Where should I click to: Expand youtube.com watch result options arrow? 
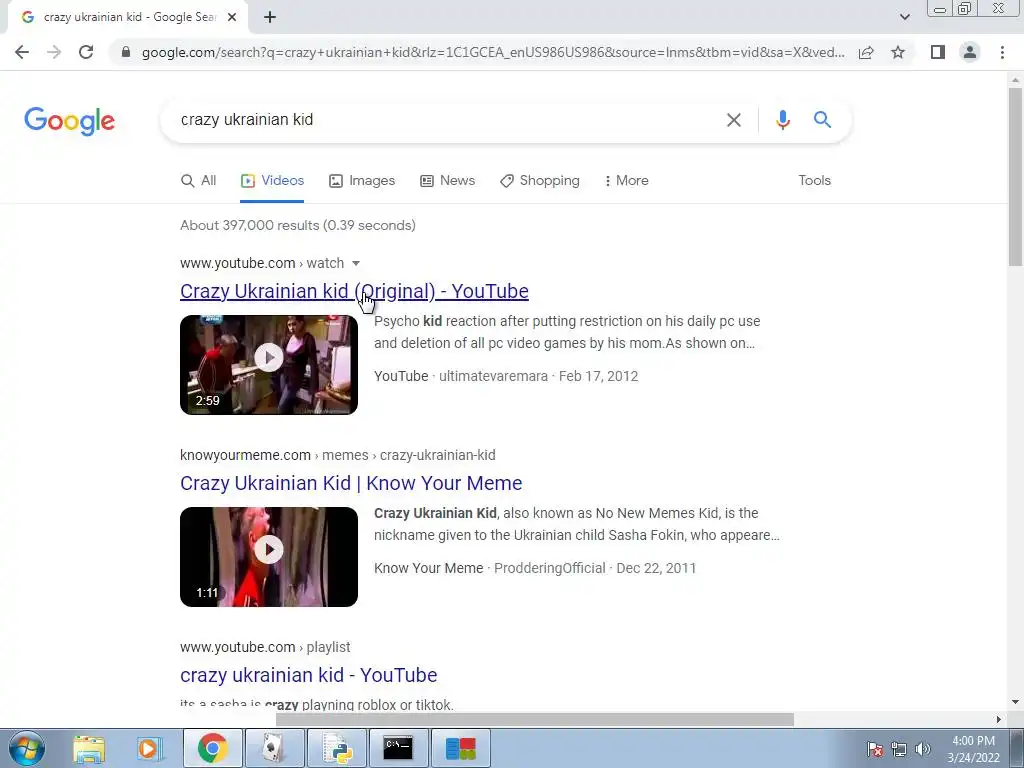click(x=356, y=263)
